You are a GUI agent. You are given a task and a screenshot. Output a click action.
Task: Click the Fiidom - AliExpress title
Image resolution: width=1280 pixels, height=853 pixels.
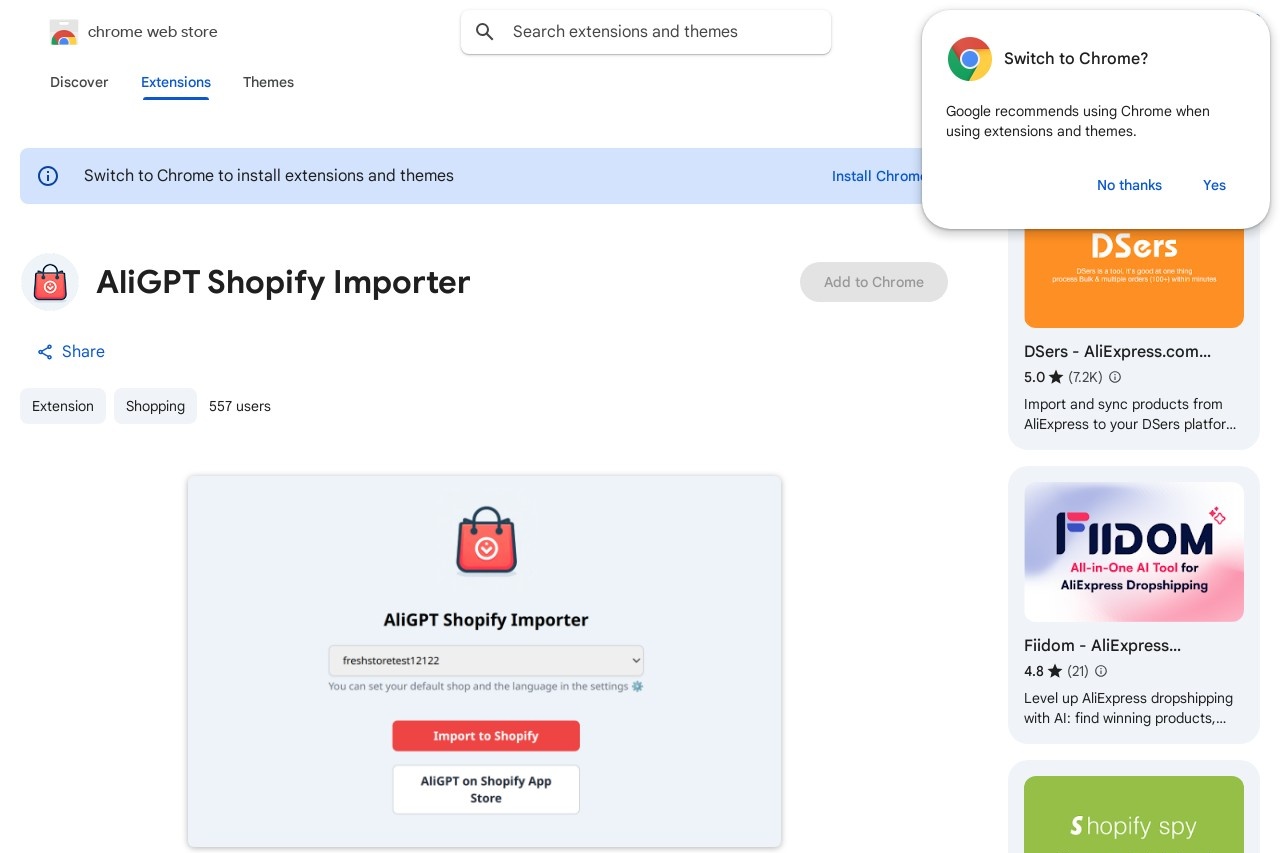[x=1102, y=646]
